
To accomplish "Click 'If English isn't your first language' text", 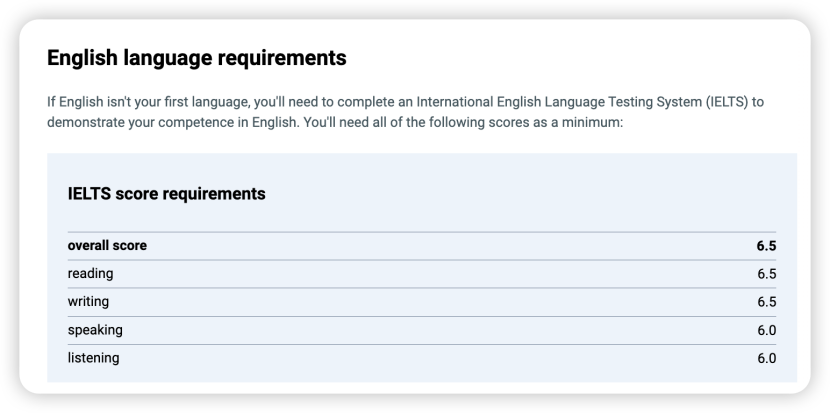I will [x=144, y=103].
